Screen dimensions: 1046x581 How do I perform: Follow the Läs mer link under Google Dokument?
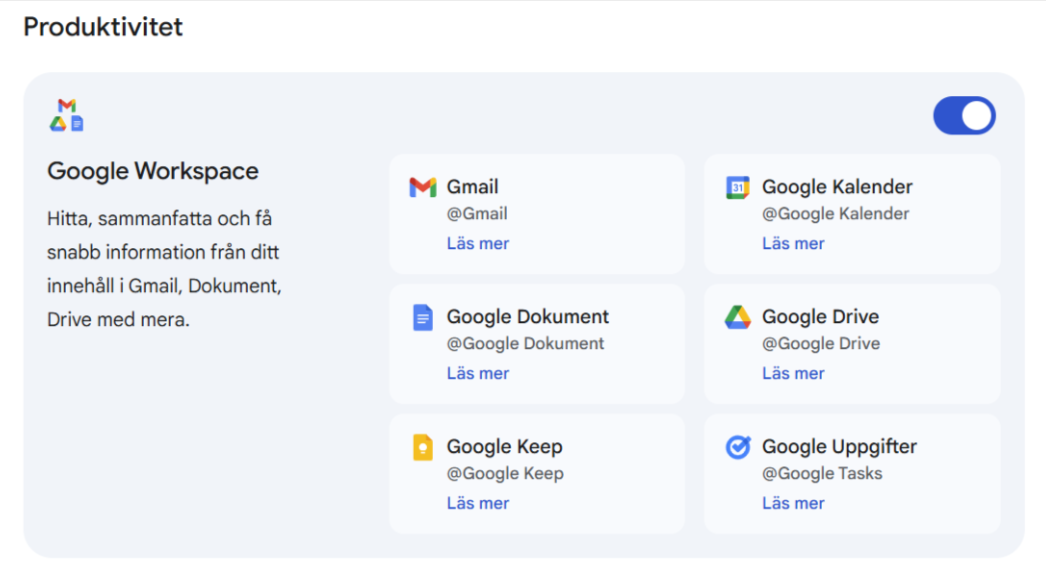click(478, 373)
